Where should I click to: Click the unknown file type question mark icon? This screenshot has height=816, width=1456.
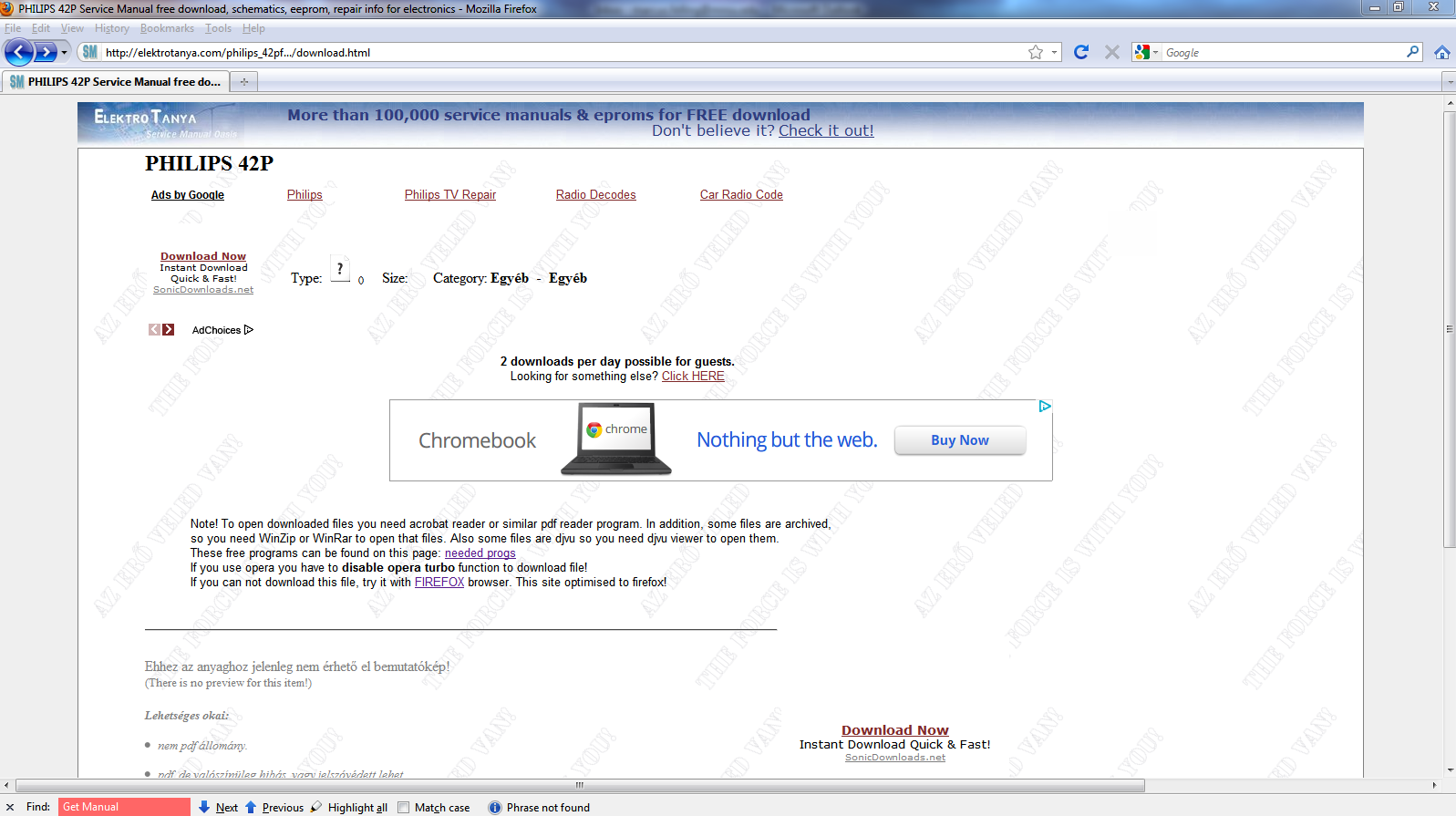pos(340,269)
